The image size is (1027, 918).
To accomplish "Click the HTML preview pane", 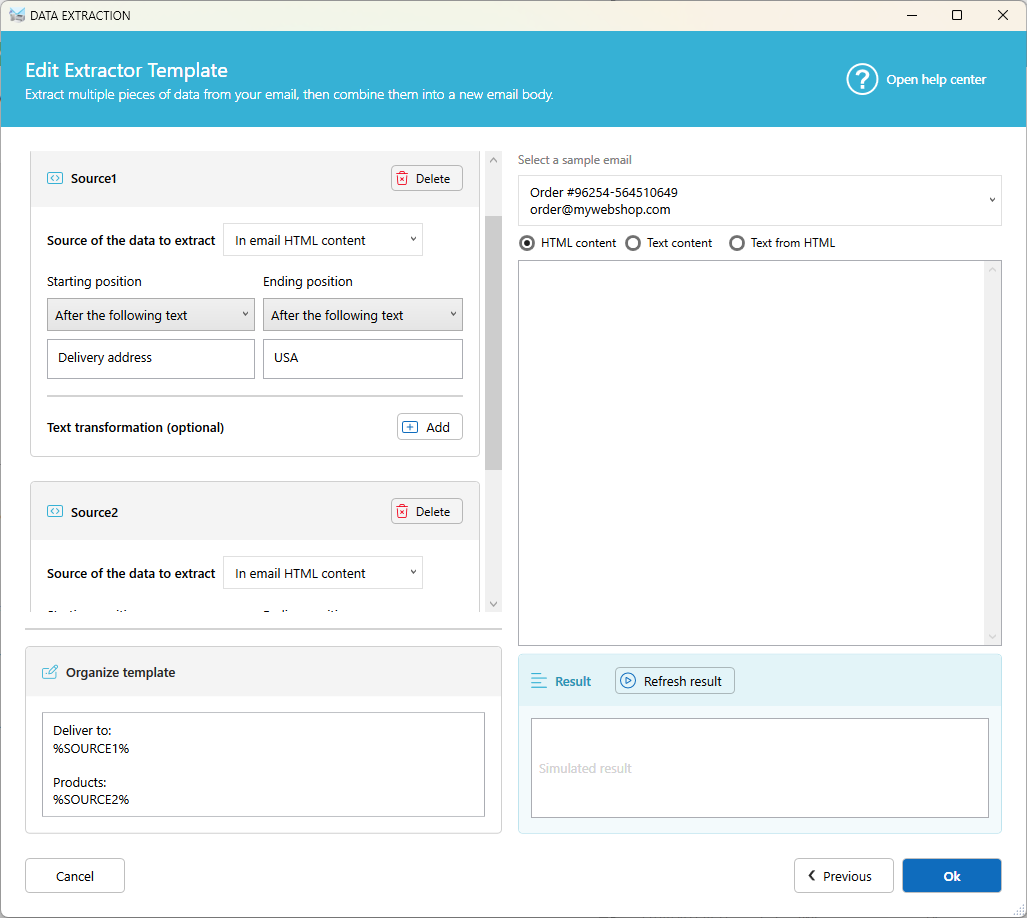I will 752,452.
